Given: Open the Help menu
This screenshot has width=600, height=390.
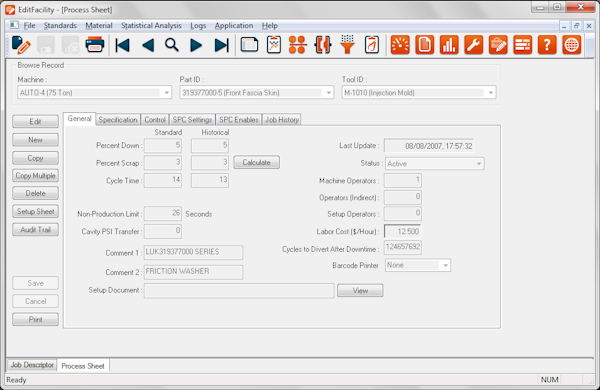Looking at the screenshot, I should (x=270, y=26).
